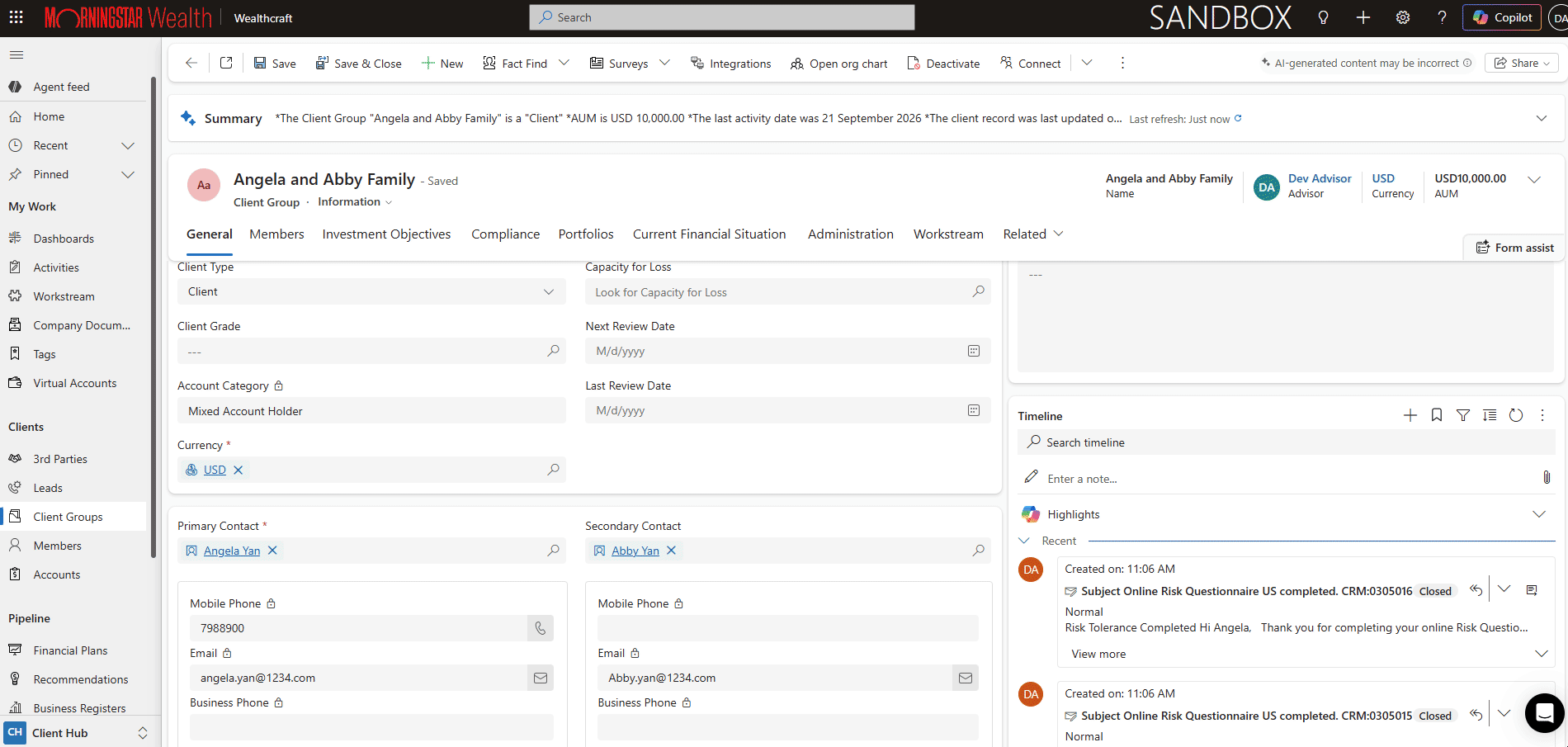Send email to angela.yan@1234.com via envelope icon
The width and height of the screenshot is (1568, 747).
pos(541,678)
